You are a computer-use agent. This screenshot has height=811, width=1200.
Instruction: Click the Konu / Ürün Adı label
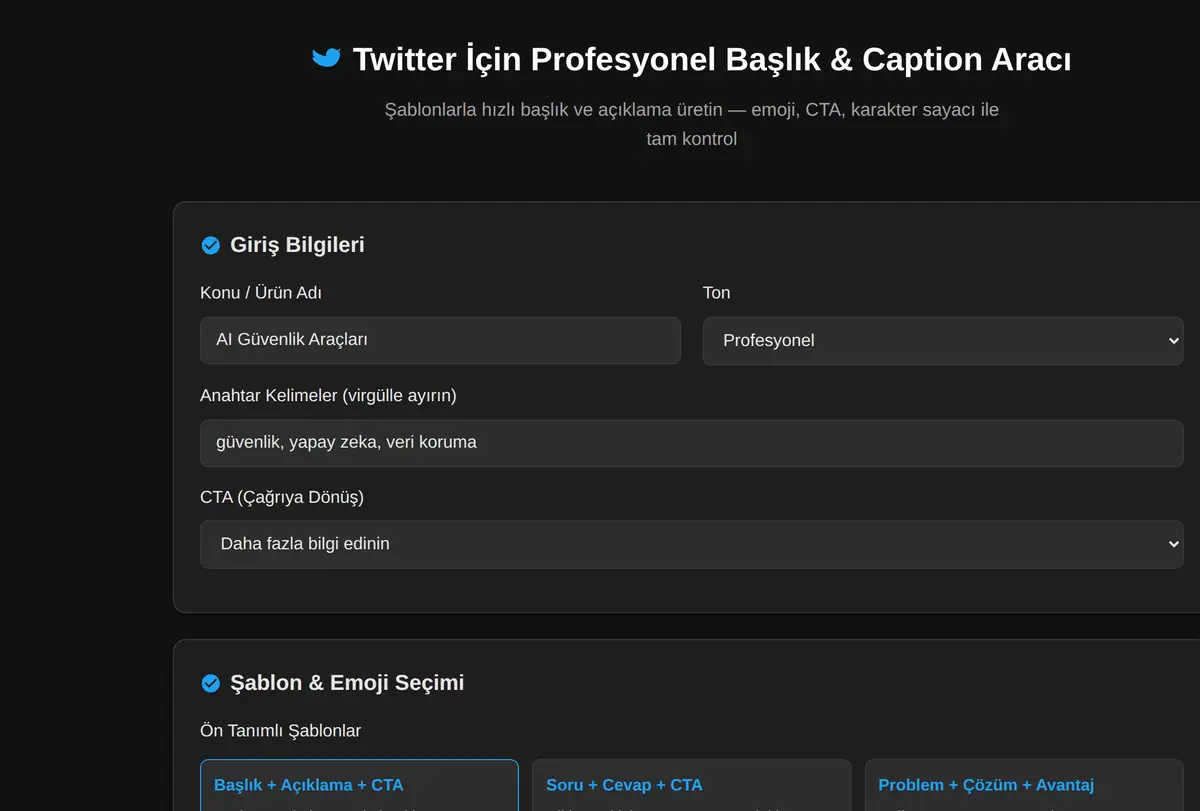click(x=261, y=293)
